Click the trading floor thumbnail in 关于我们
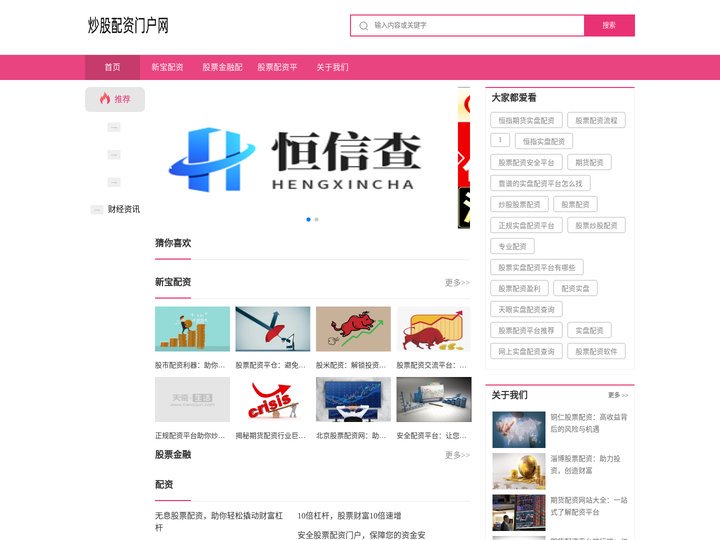This screenshot has height=540, width=720. (x=519, y=513)
